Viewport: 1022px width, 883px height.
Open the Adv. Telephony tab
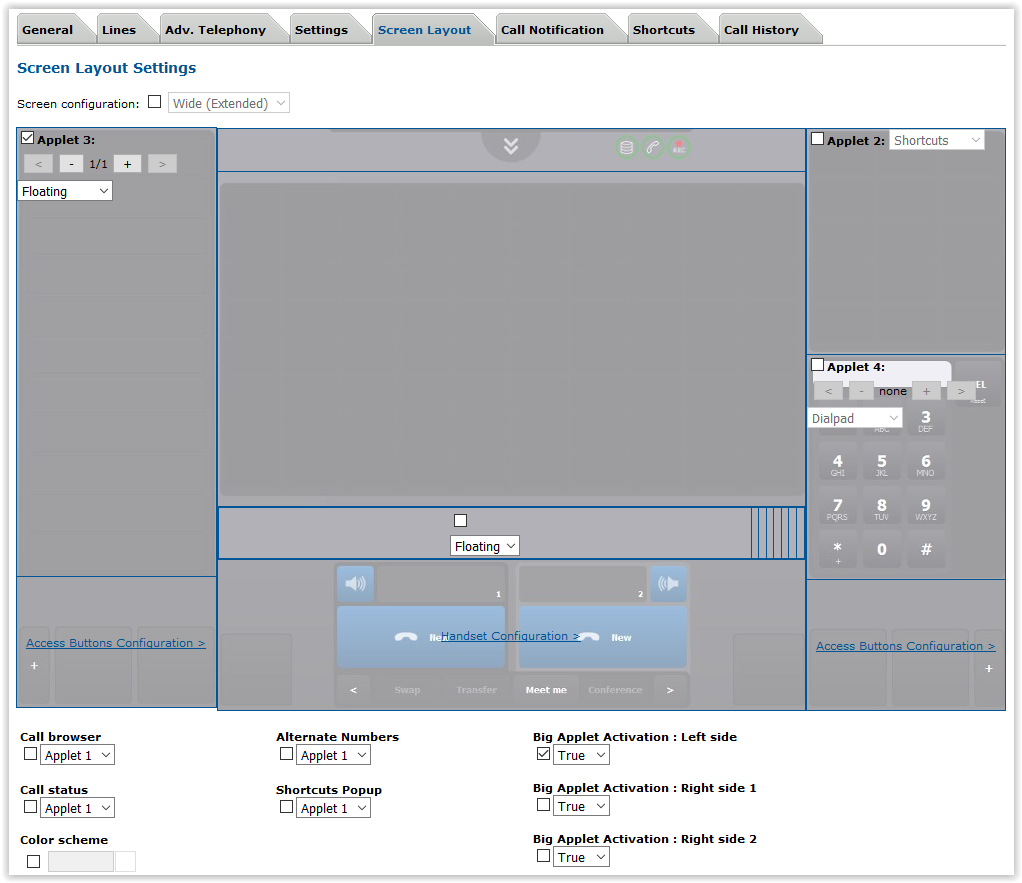coord(215,30)
